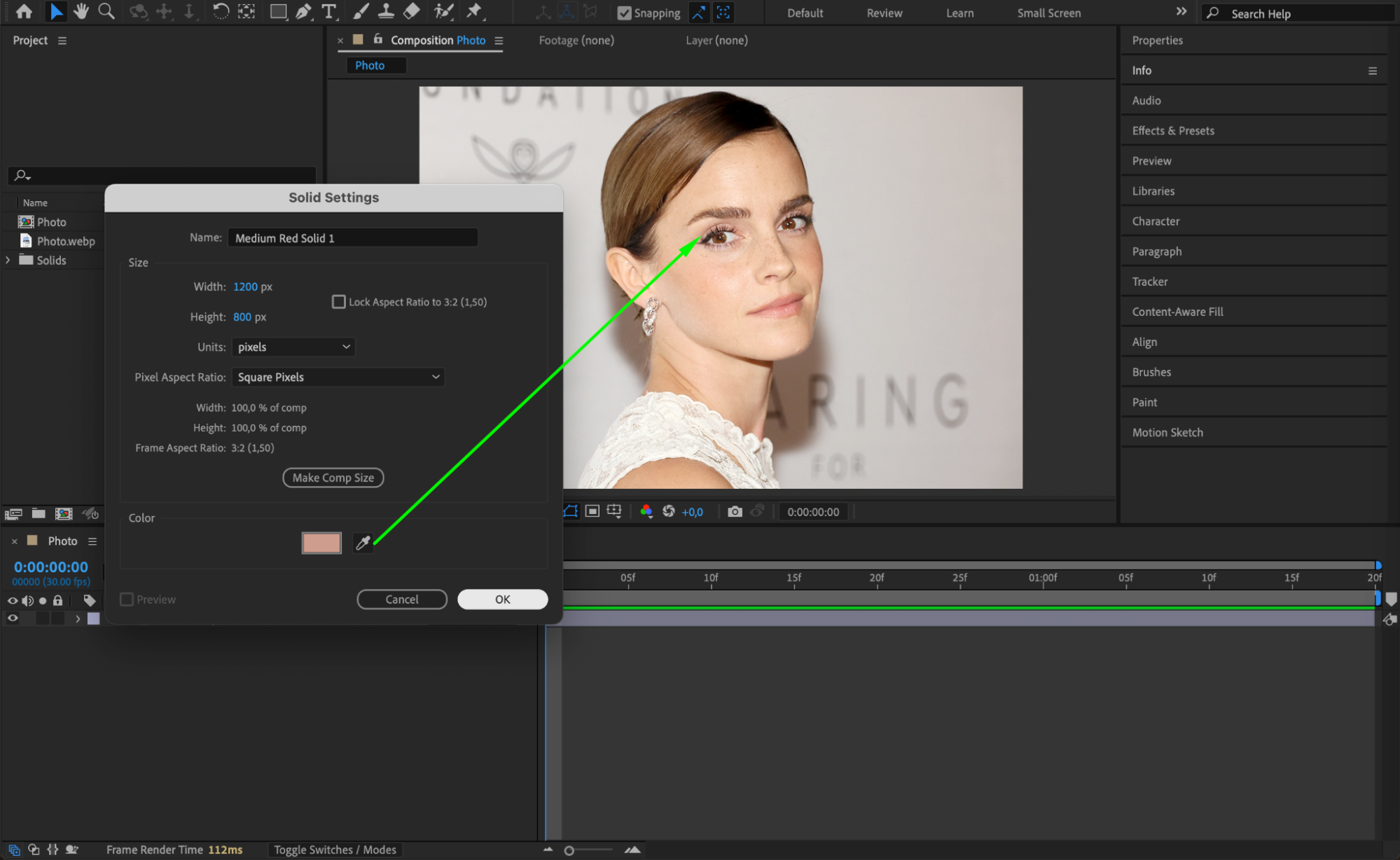The height and width of the screenshot is (860, 1400).
Task: Select the Eraser tool
Action: (412, 11)
